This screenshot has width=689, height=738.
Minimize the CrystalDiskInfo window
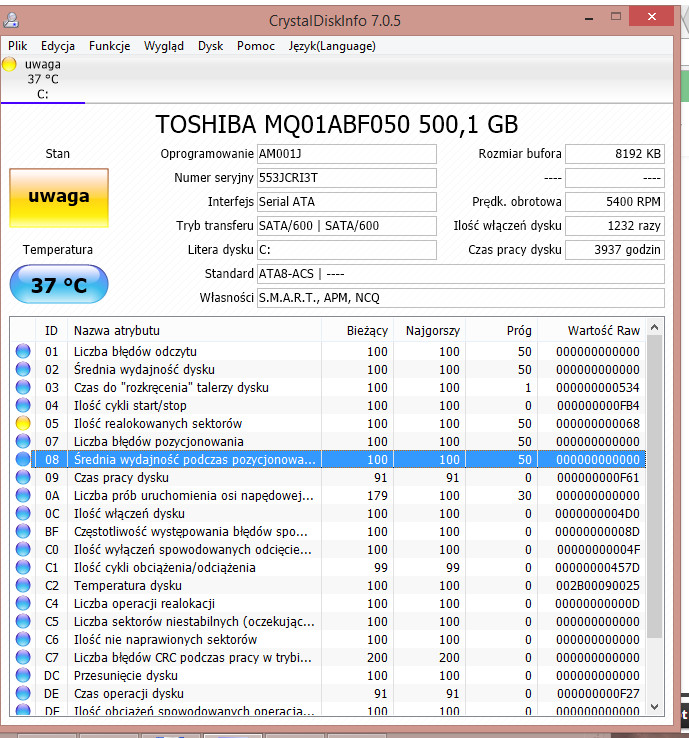(589, 18)
